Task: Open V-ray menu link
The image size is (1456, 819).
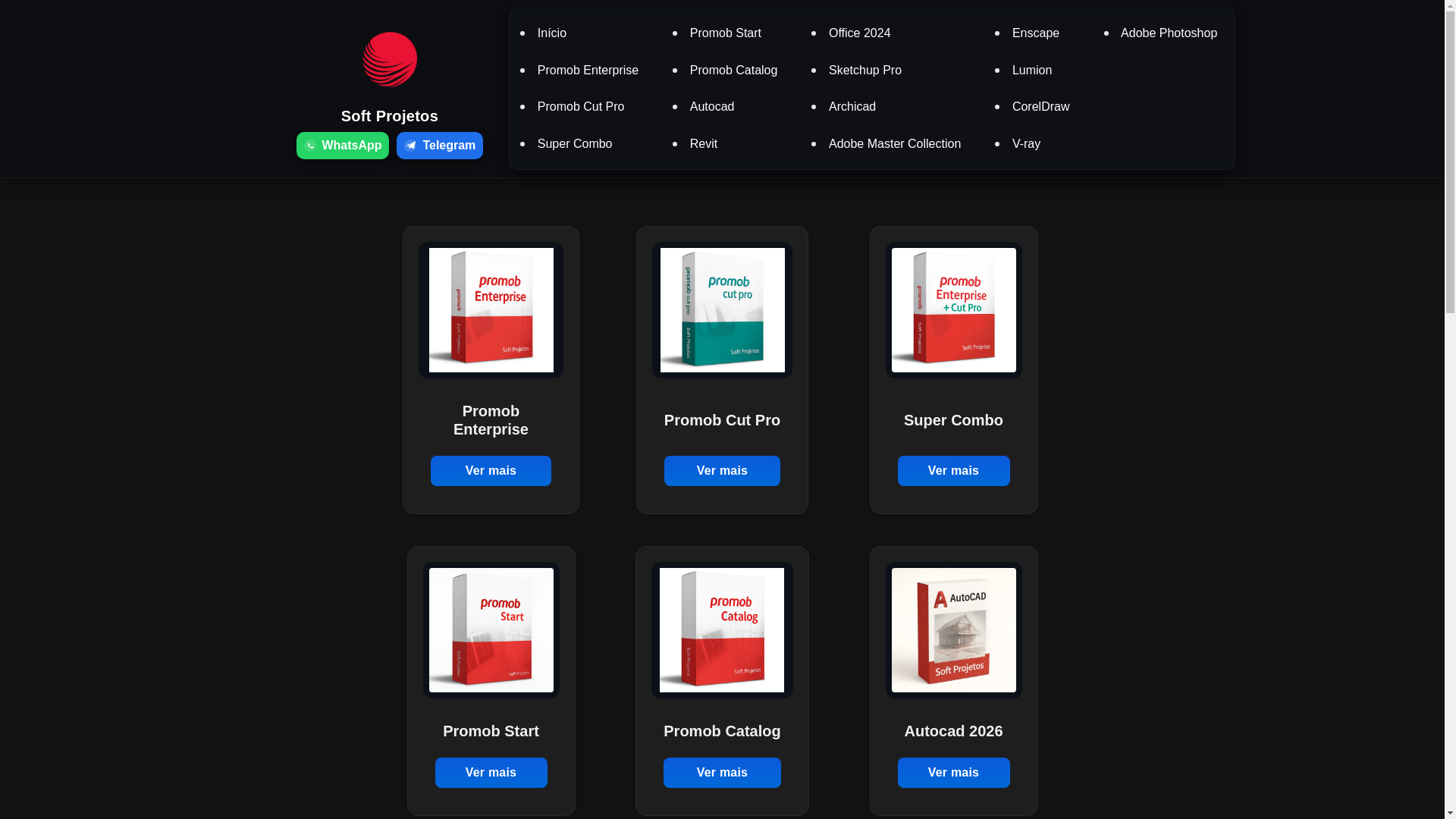Action: coord(1026,144)
